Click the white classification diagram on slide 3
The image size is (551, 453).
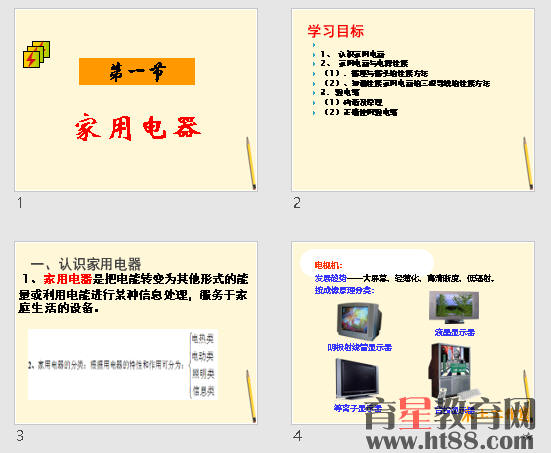(x=123, y=364)
